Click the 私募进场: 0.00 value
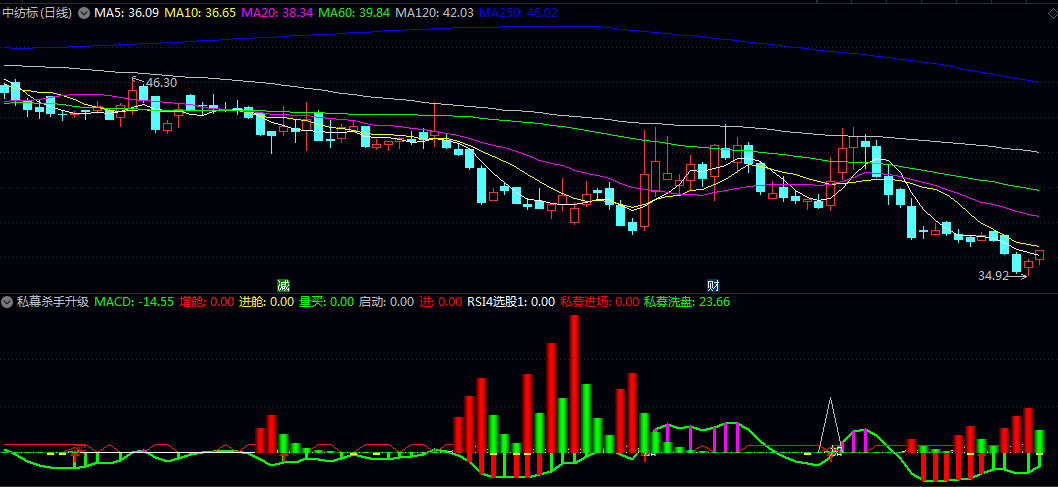1058x487 pixels. click(600, 302)
